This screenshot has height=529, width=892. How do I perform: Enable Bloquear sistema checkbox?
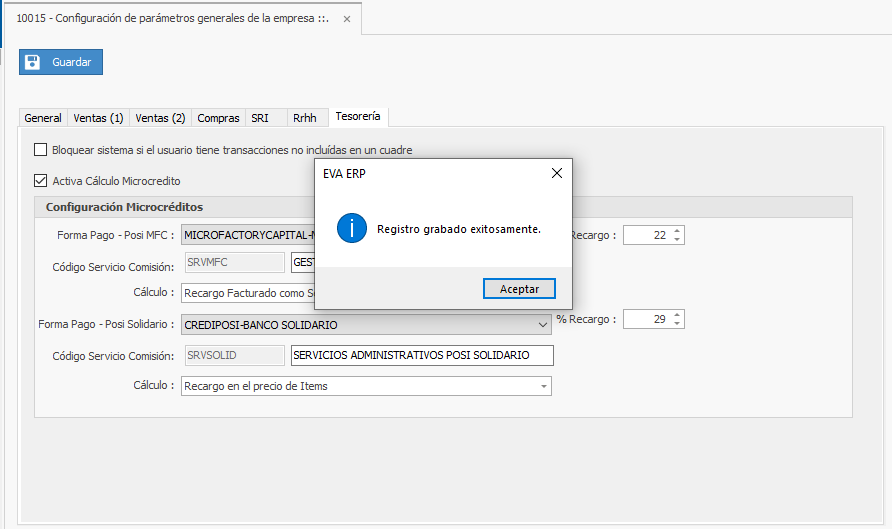(41, 150)
